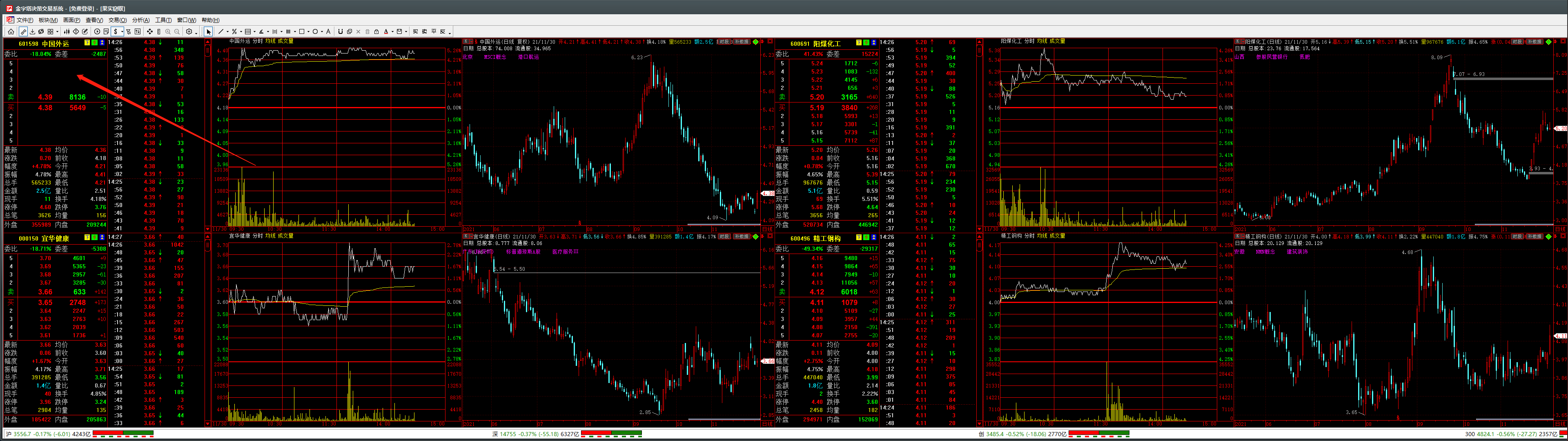Screen dimensions: 1568x441
Task: Click the zoom in magnifier
Action: coord(168,32)
